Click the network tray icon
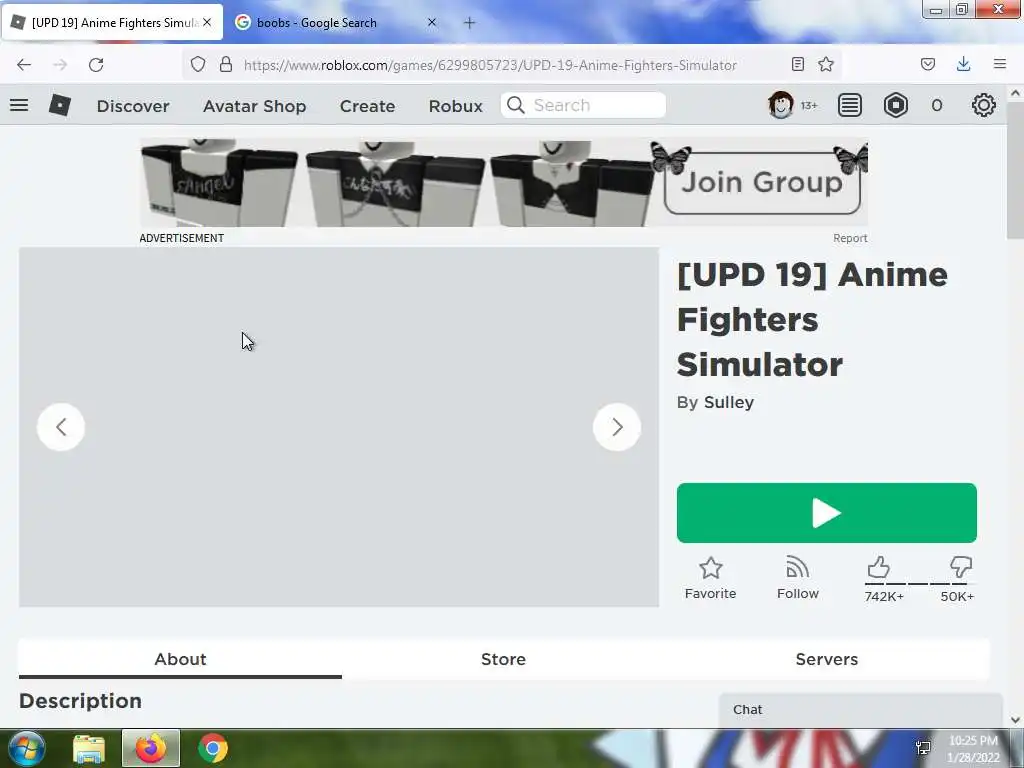 pos(923,748)
